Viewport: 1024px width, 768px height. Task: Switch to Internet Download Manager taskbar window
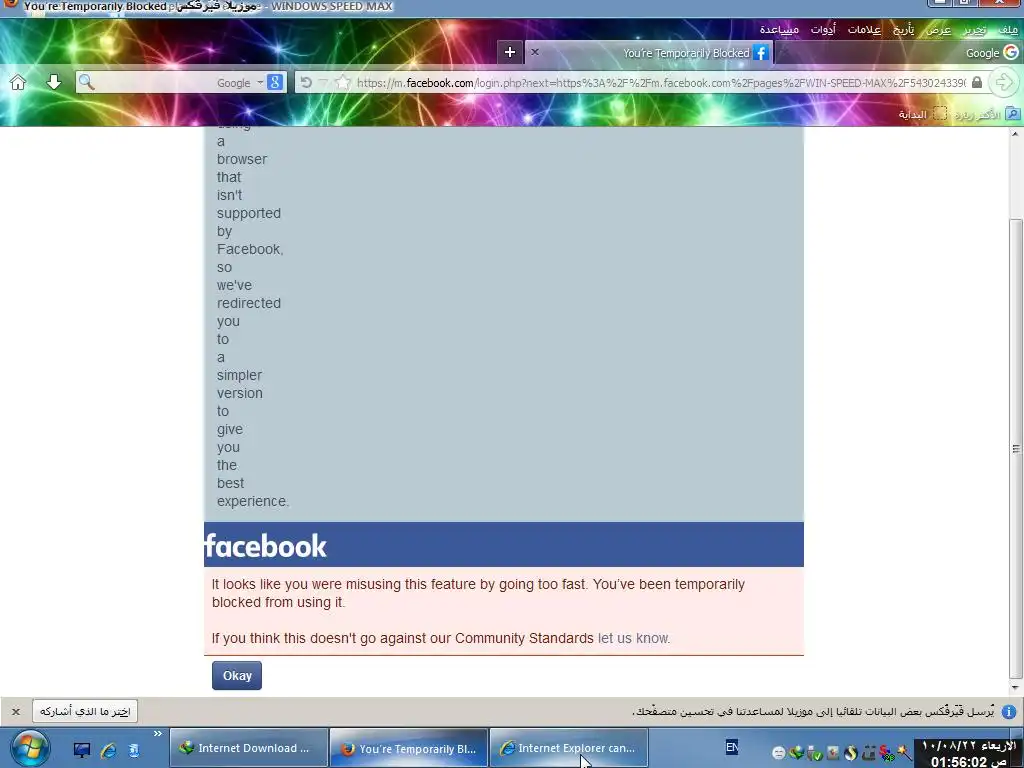point(249,748)
